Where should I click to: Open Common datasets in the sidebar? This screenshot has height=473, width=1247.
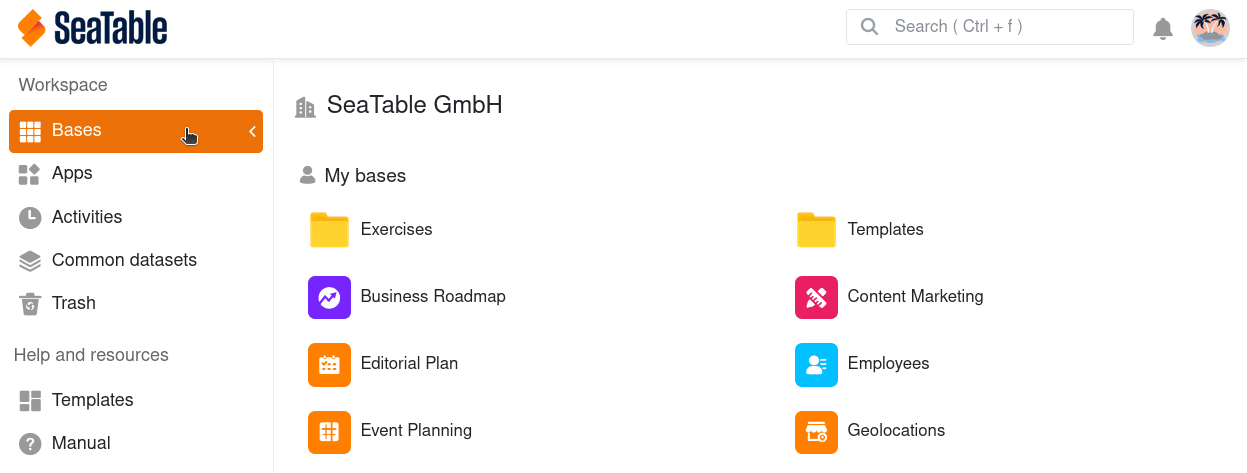[x=124, y=260]
